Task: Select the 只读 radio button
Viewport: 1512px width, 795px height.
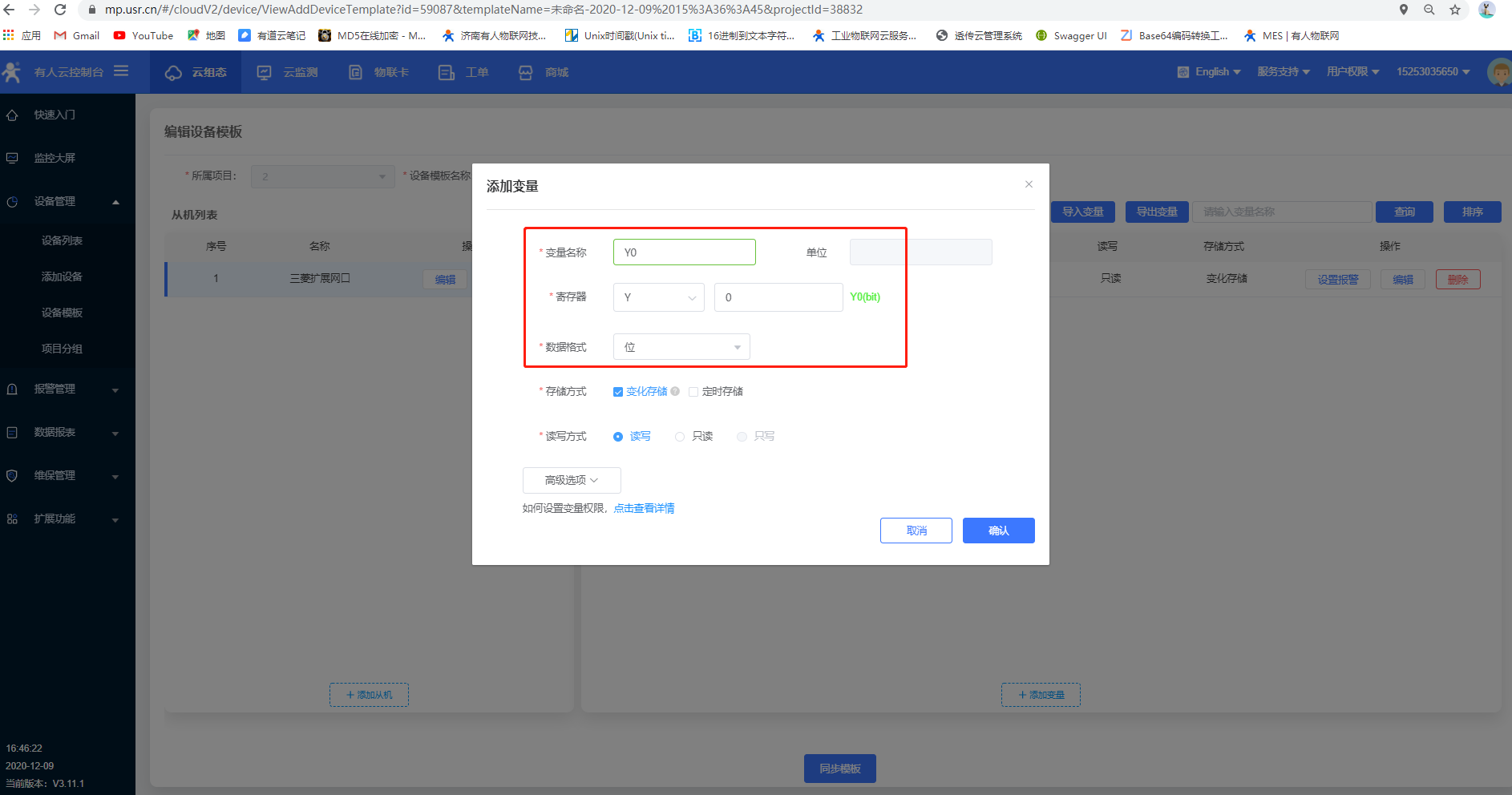Action: tap(680, 437)
